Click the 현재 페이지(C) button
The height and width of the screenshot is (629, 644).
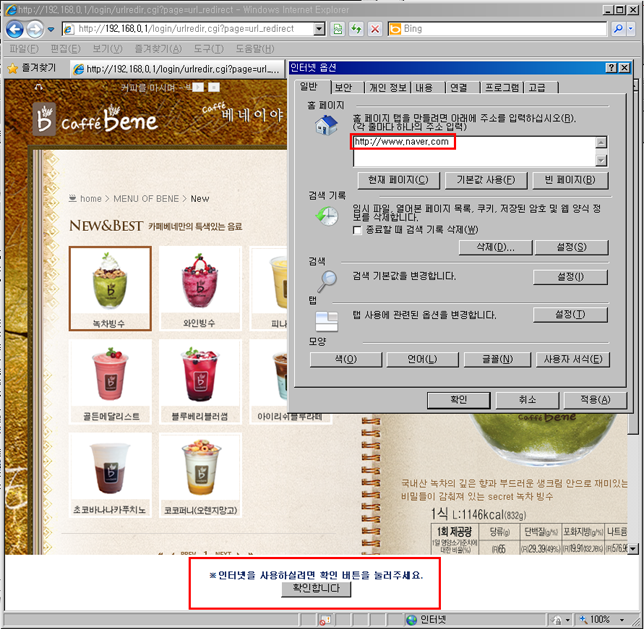click(x=398, y=180)
